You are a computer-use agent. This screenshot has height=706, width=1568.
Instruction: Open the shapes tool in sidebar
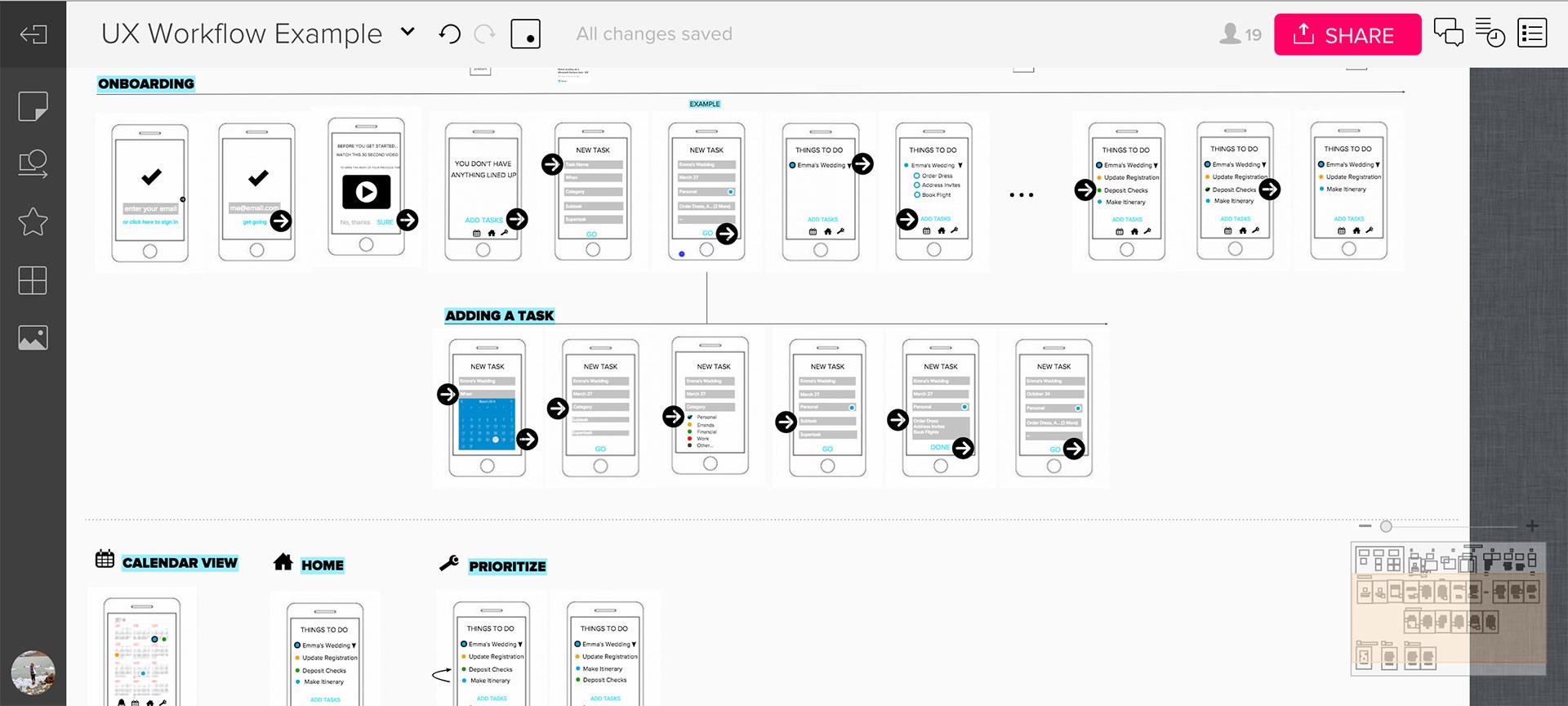(x=33, y=163)
